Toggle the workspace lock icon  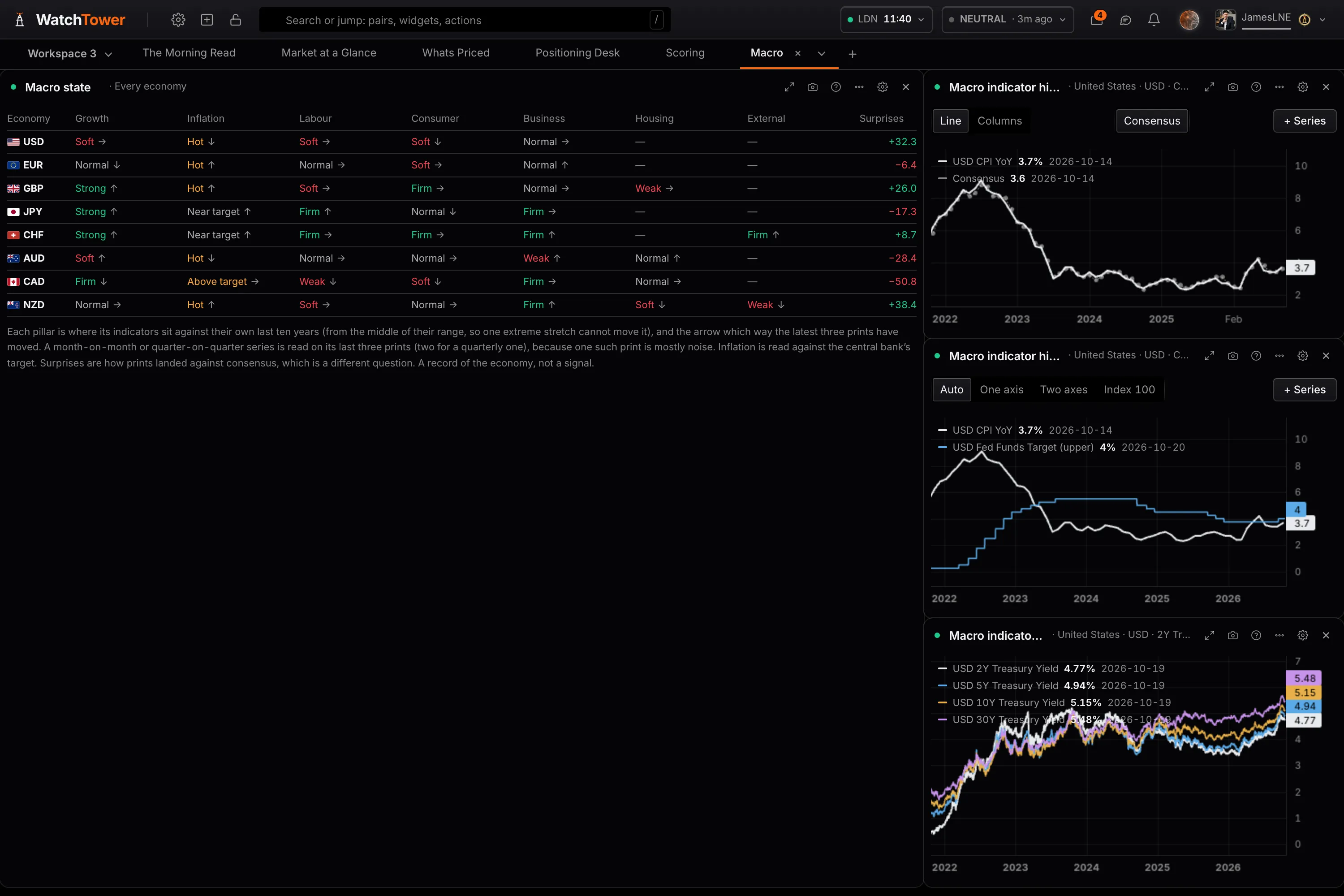(236, 20)
